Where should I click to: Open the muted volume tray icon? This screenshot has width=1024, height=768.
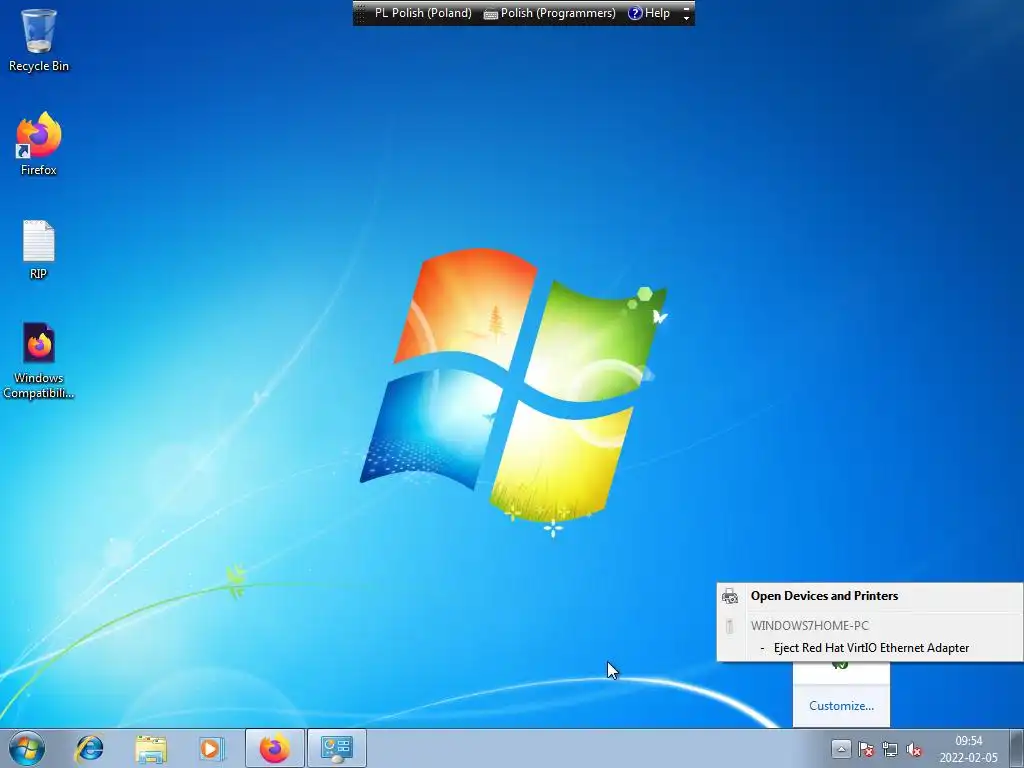click(914, 749)
